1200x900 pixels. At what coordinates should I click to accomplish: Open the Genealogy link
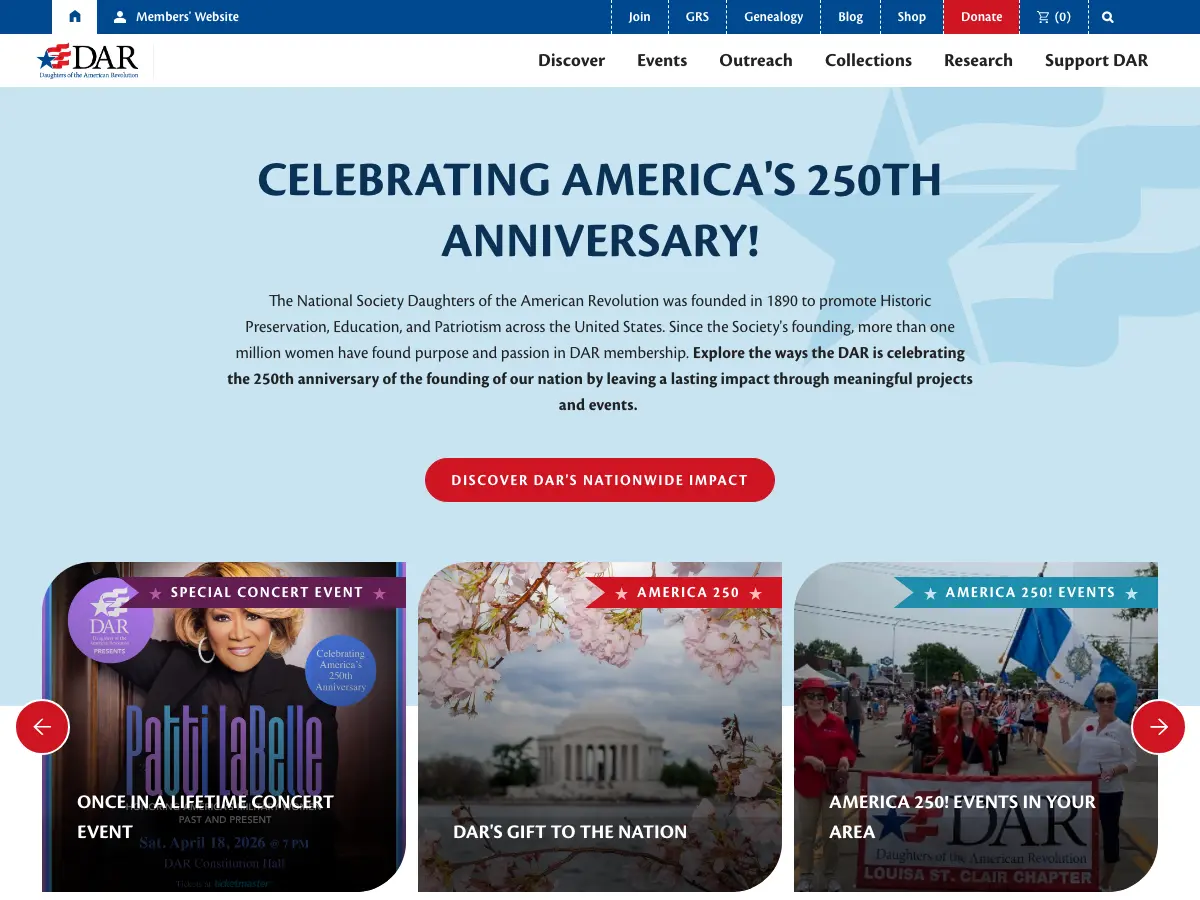774,17
